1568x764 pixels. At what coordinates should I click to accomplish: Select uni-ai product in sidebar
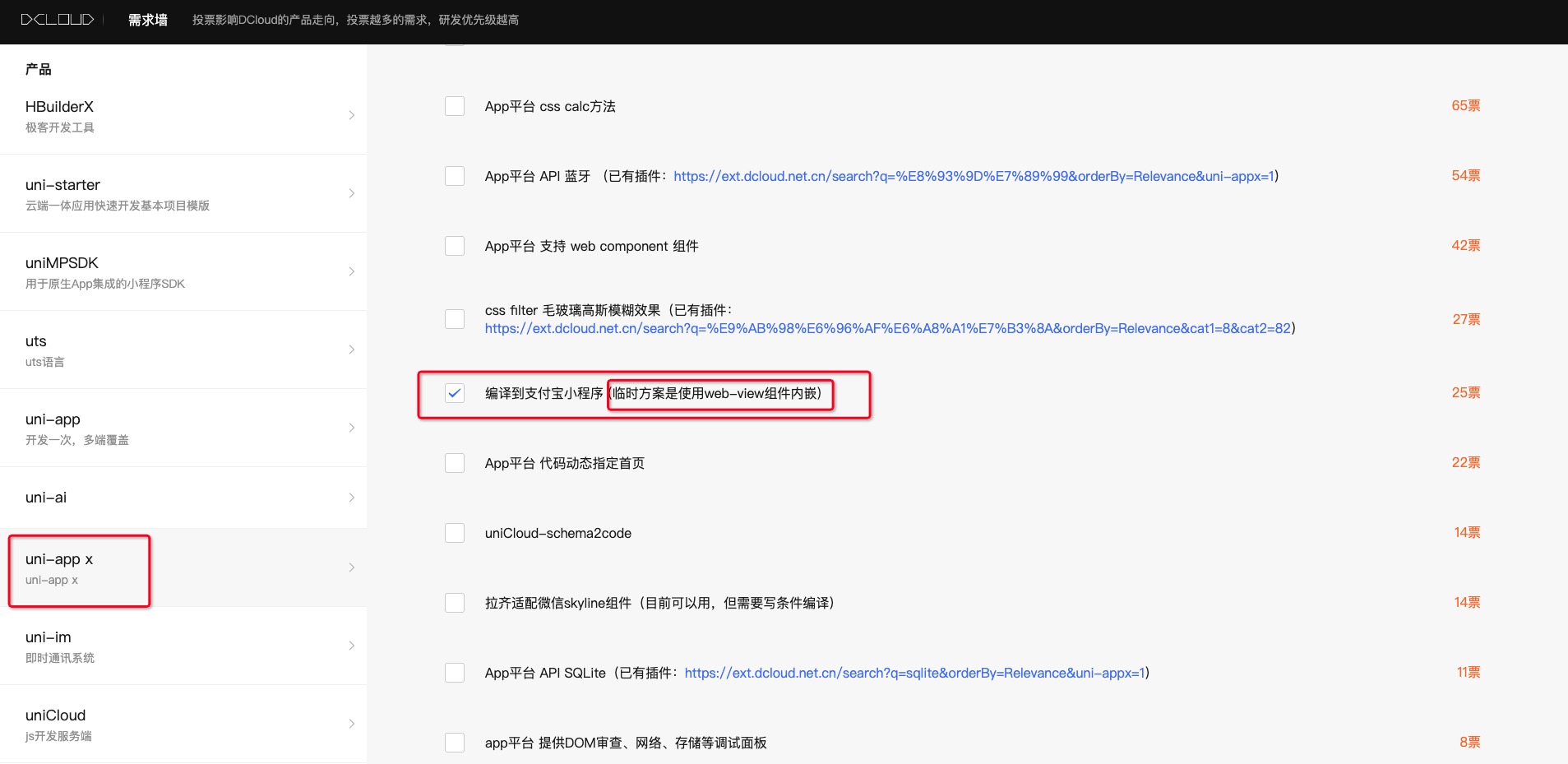(183, 498)
